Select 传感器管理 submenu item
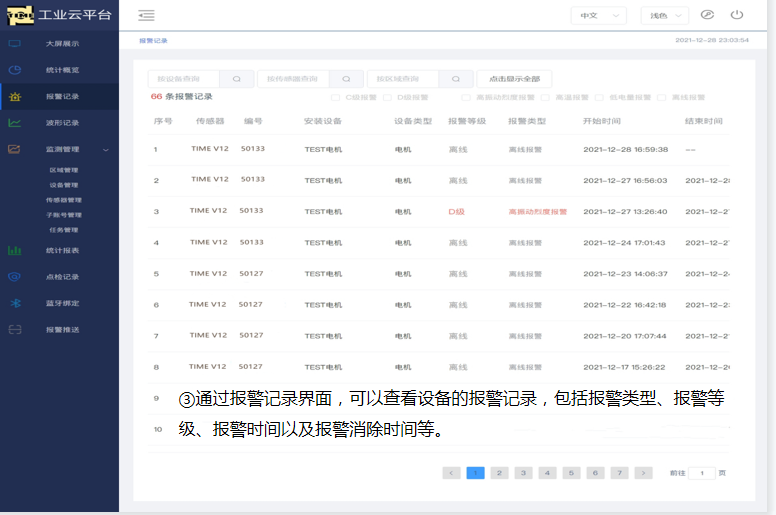The image size is (776, 515). click(63, 200)
